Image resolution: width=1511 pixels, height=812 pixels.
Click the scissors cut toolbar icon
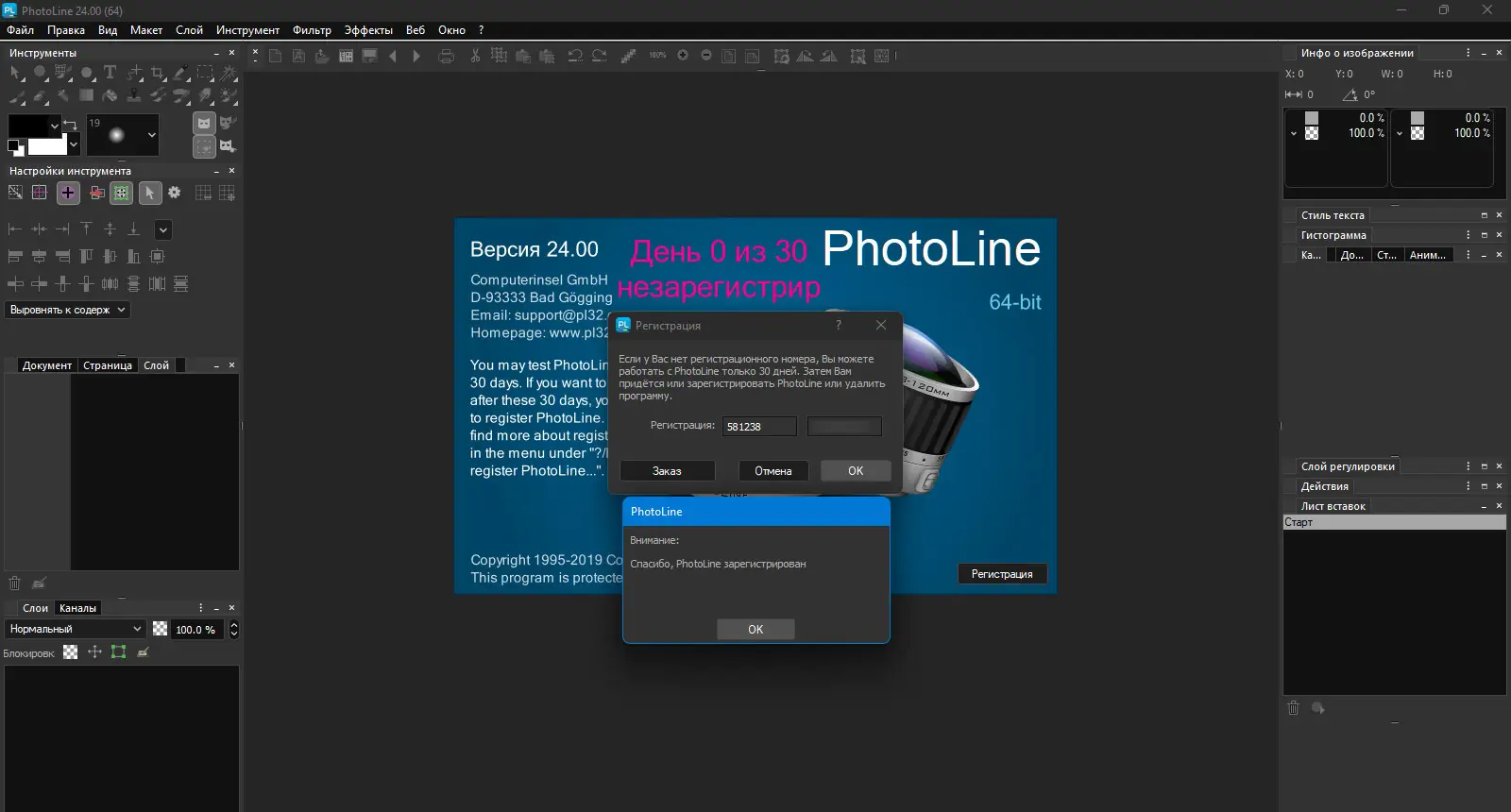(475, 56)
